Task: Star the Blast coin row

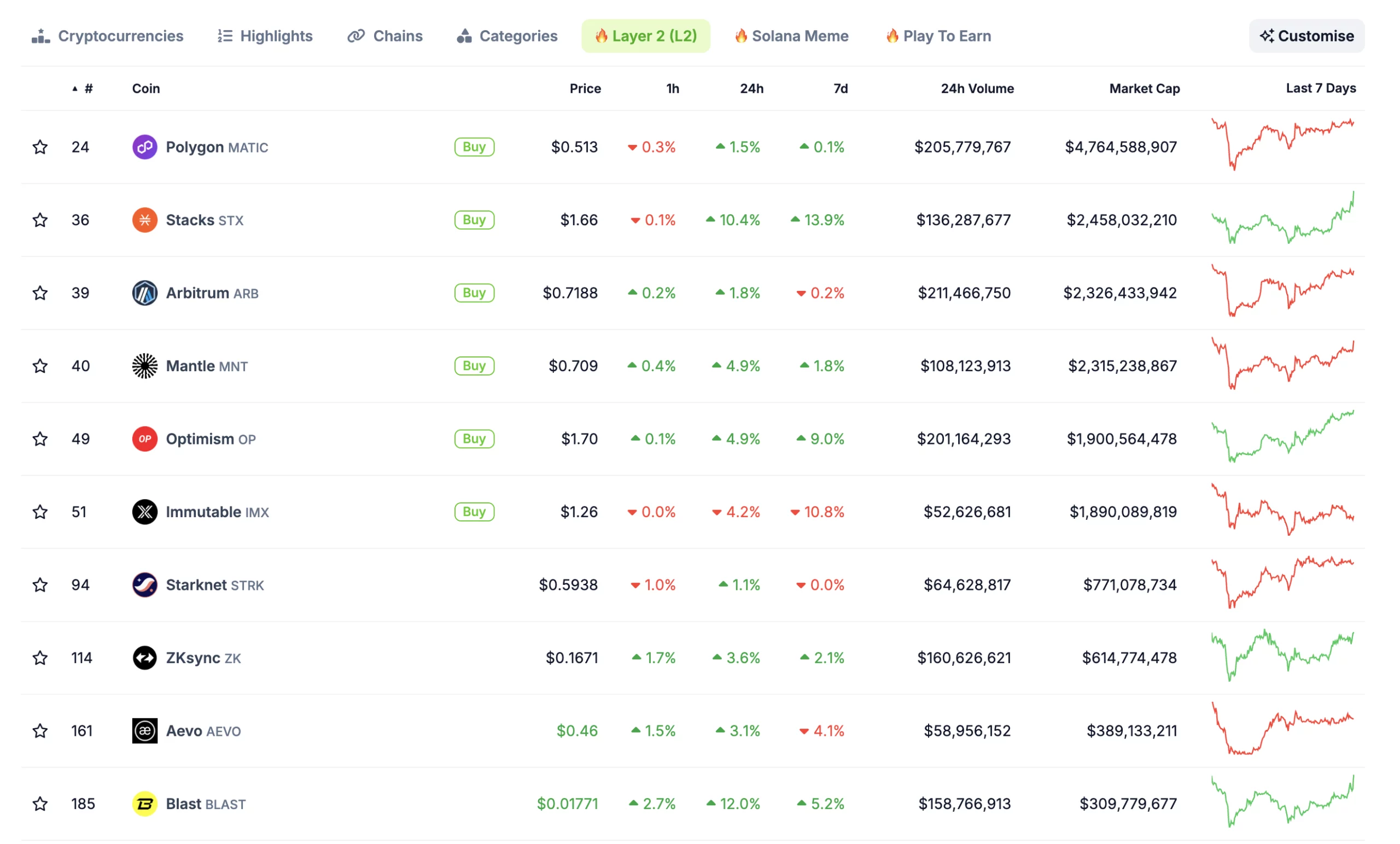Action: (40, 804)
